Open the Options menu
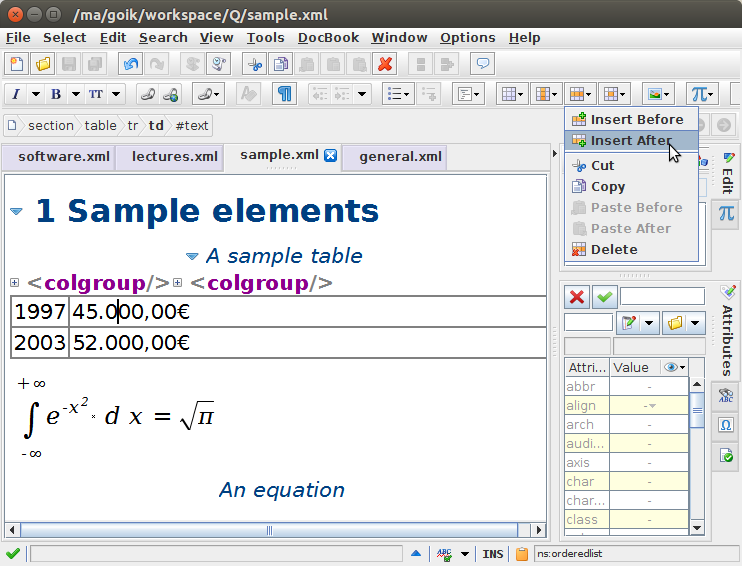The height and width of the screenshot is (566, 742). [468, 37]
